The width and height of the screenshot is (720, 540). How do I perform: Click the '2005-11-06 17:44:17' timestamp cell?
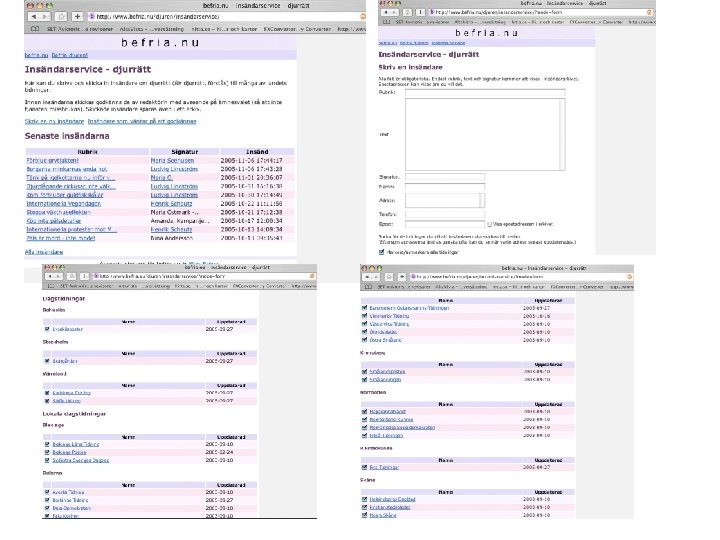coord(251,161)
